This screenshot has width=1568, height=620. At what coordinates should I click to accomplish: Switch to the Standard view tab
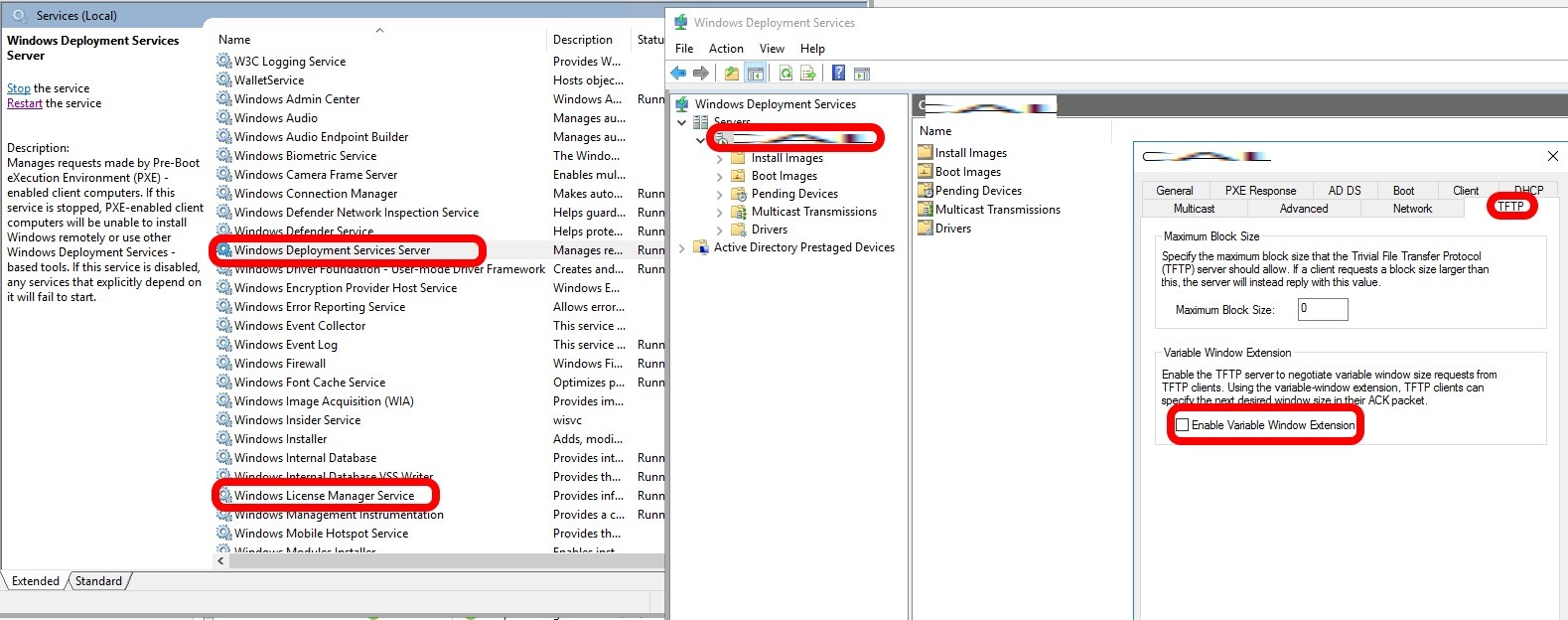pyautogui.click(x=98, y=581)
